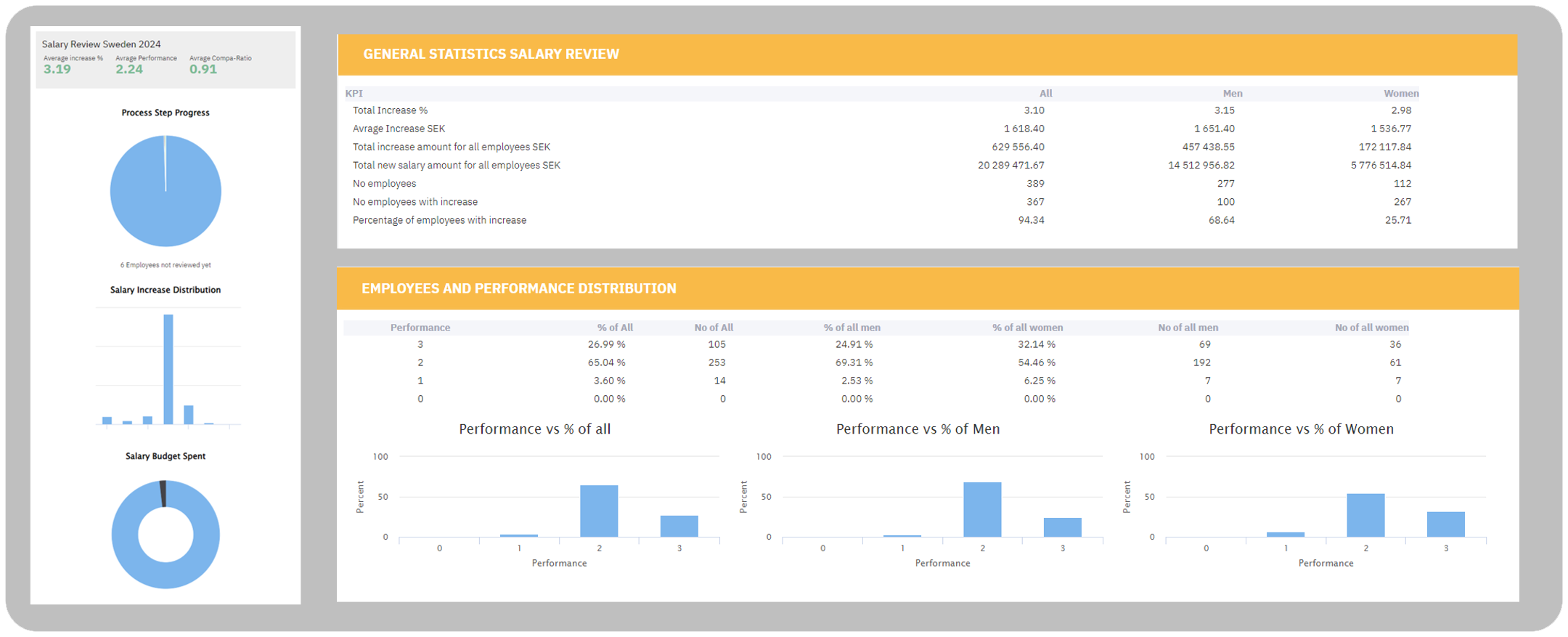Click the percentage with increase 94.34

point(1031,220)
